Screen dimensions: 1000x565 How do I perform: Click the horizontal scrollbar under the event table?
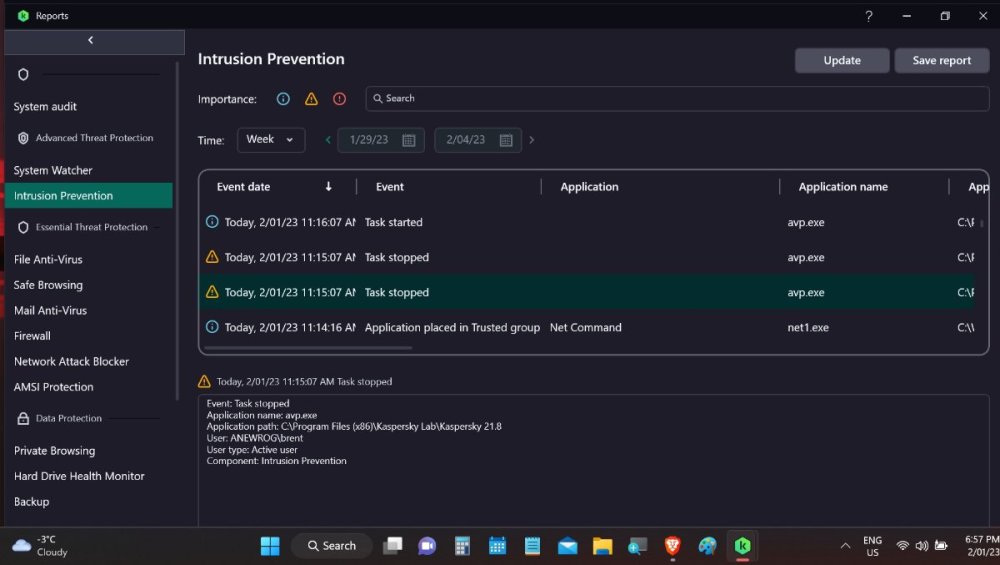point(309,348)
